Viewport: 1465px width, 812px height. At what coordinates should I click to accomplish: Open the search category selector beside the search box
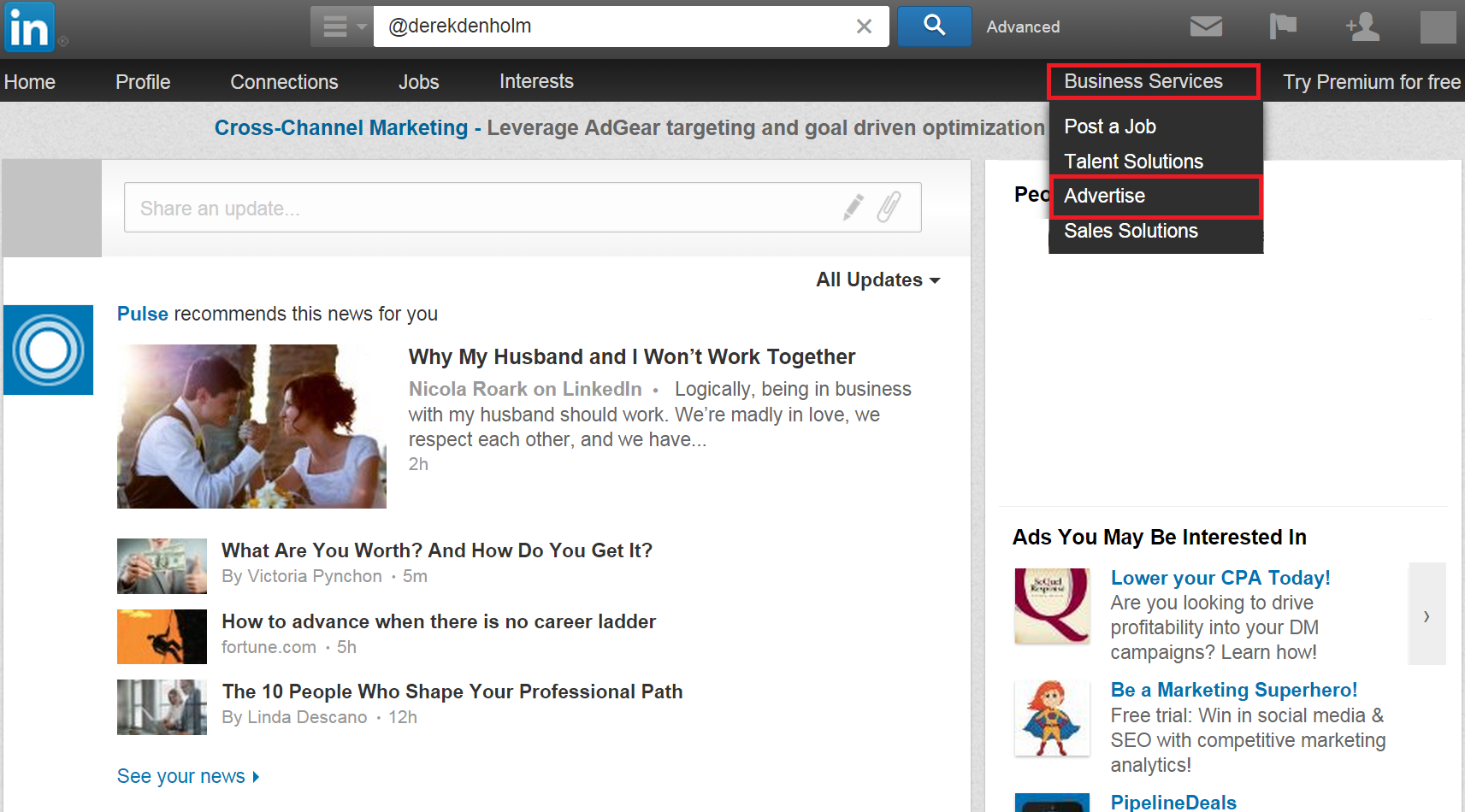340,26
